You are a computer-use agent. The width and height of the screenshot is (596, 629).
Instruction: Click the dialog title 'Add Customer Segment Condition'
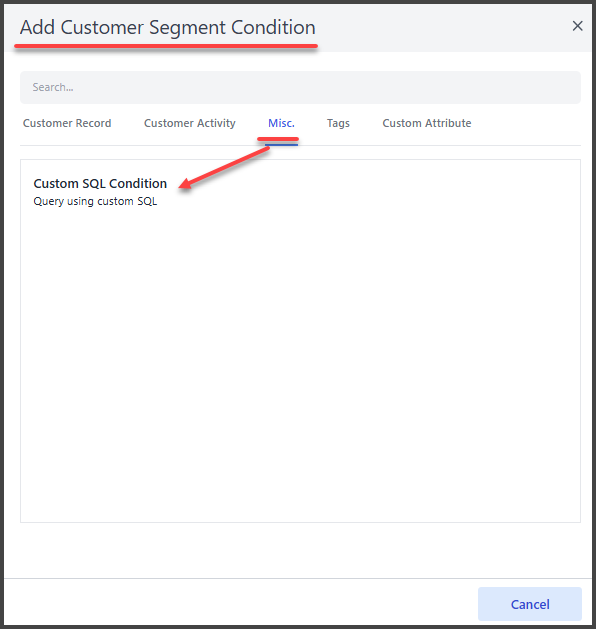(x=168, y=28)
